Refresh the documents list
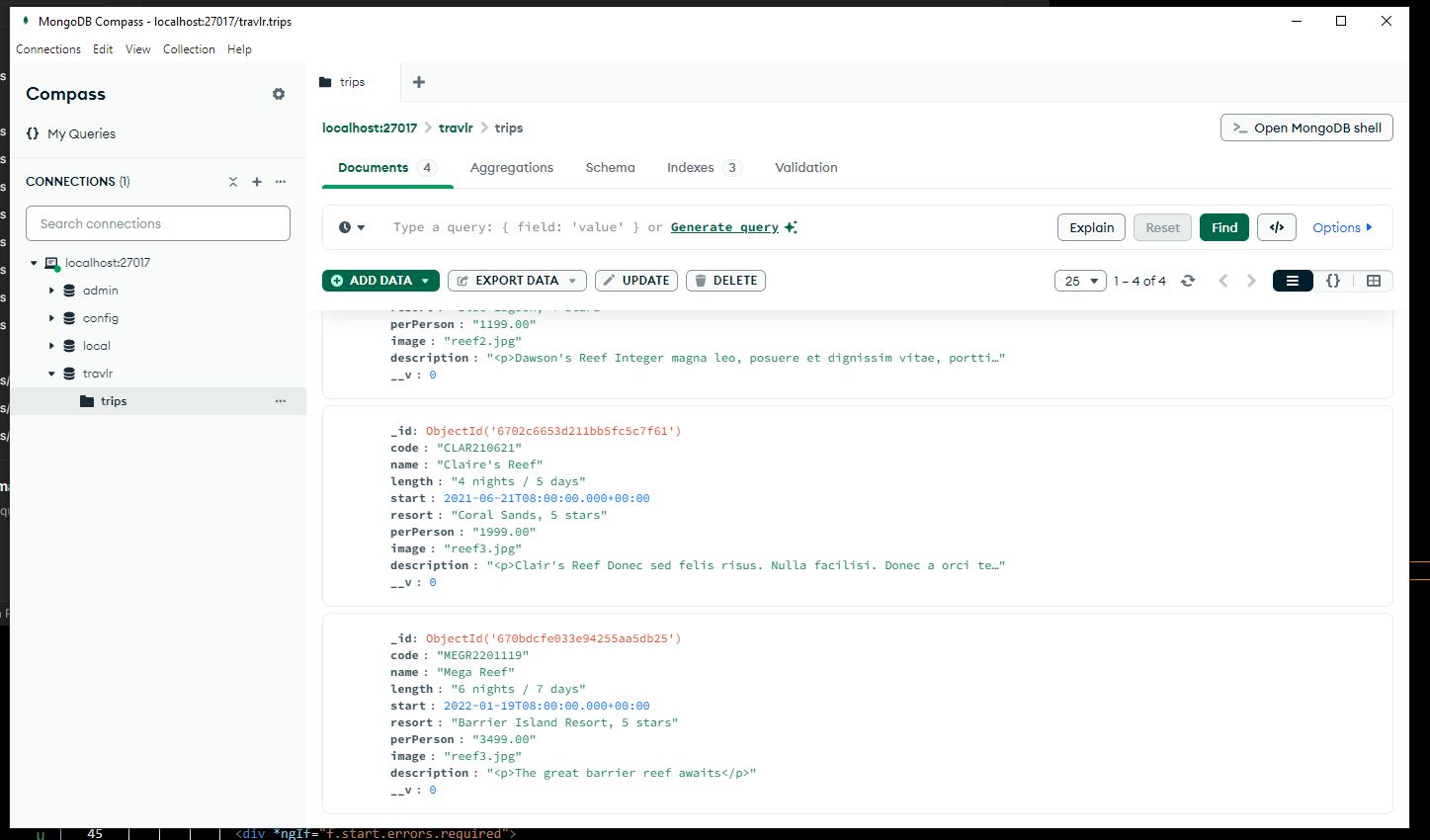The image size is (1430, 840). pos(1188,281)
